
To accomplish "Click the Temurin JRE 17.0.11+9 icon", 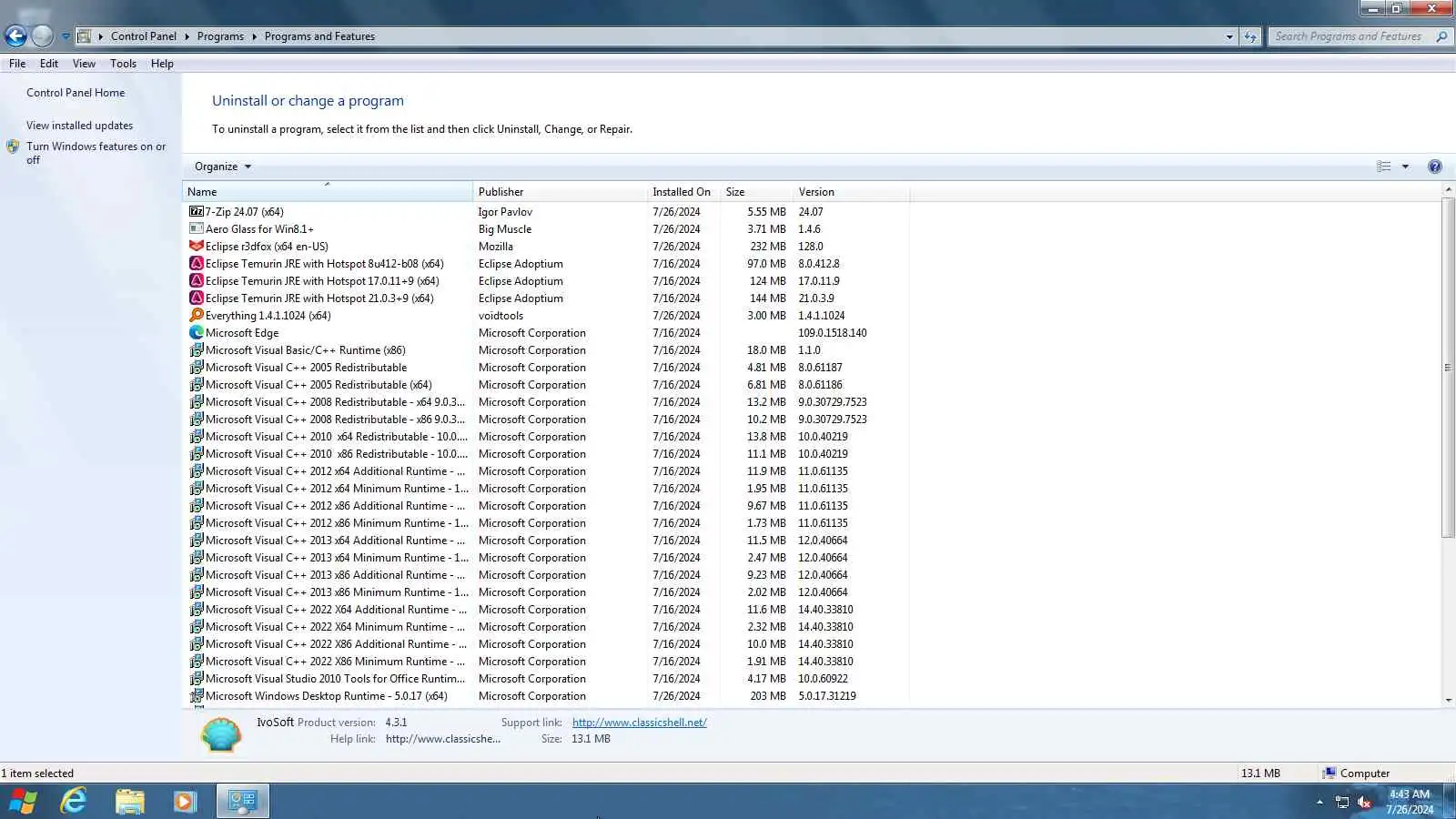I will (196, 280).
